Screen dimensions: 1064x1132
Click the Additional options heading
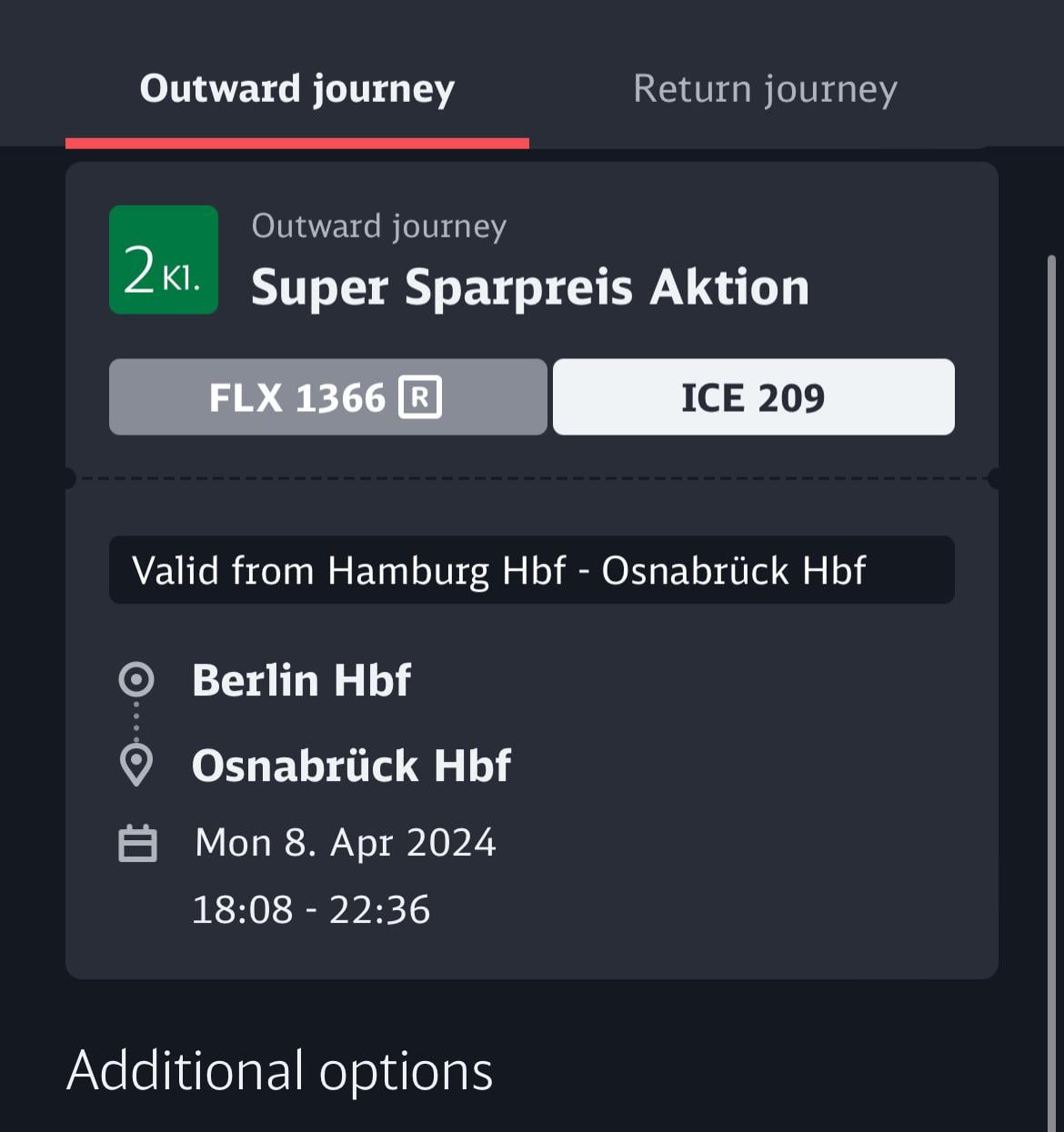(x=280, y=1070)
